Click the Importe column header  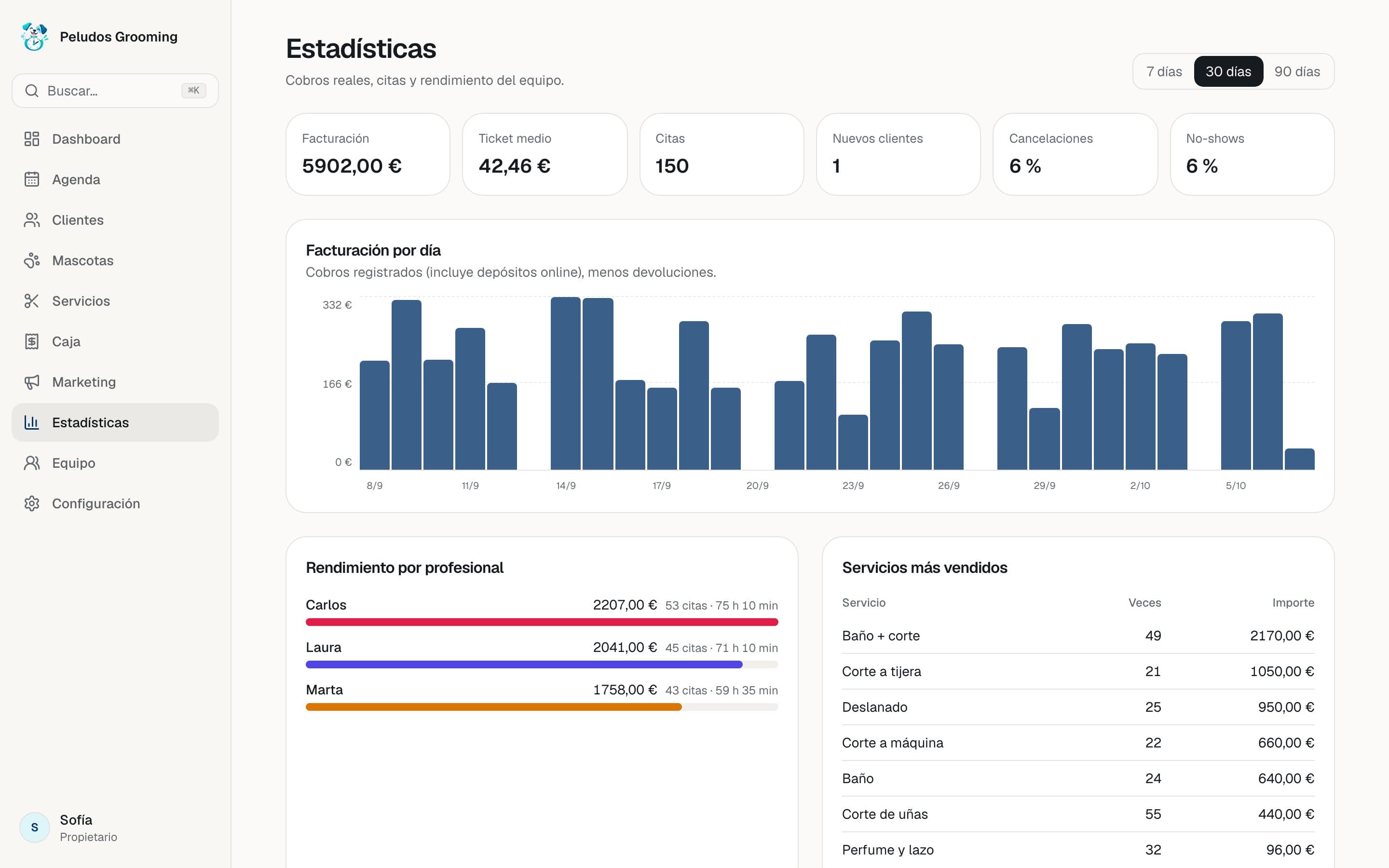(x=1293, y=603)
